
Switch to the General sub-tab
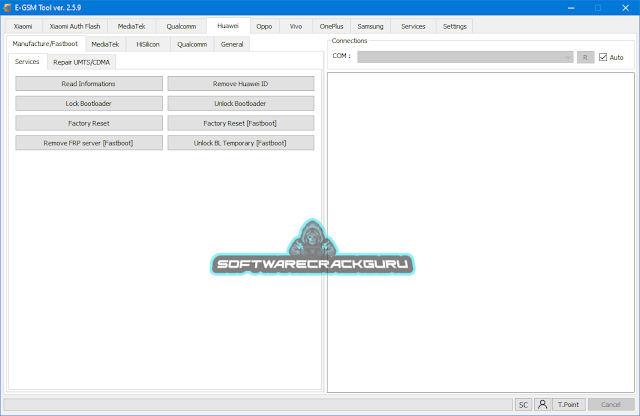click(232, 44)
